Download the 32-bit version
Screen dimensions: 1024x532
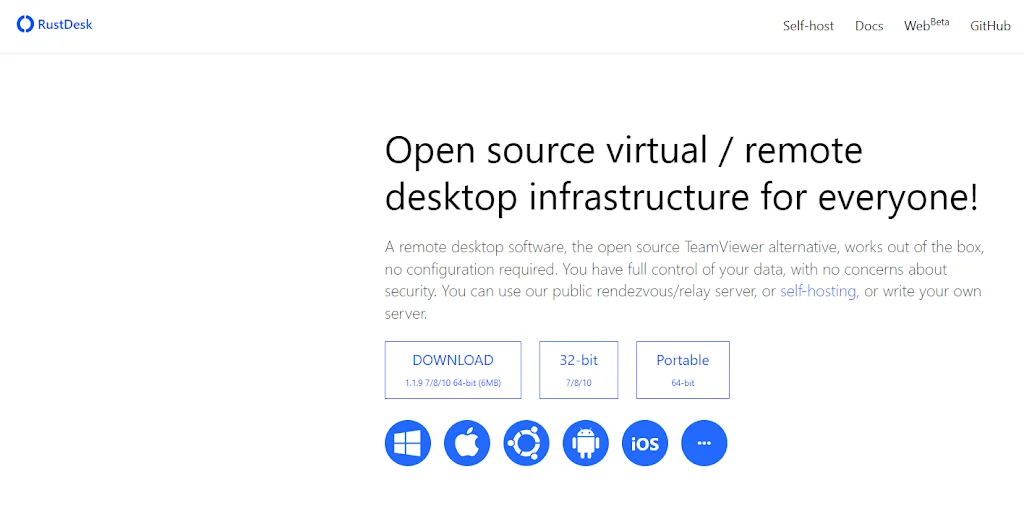tap(579, 369)
